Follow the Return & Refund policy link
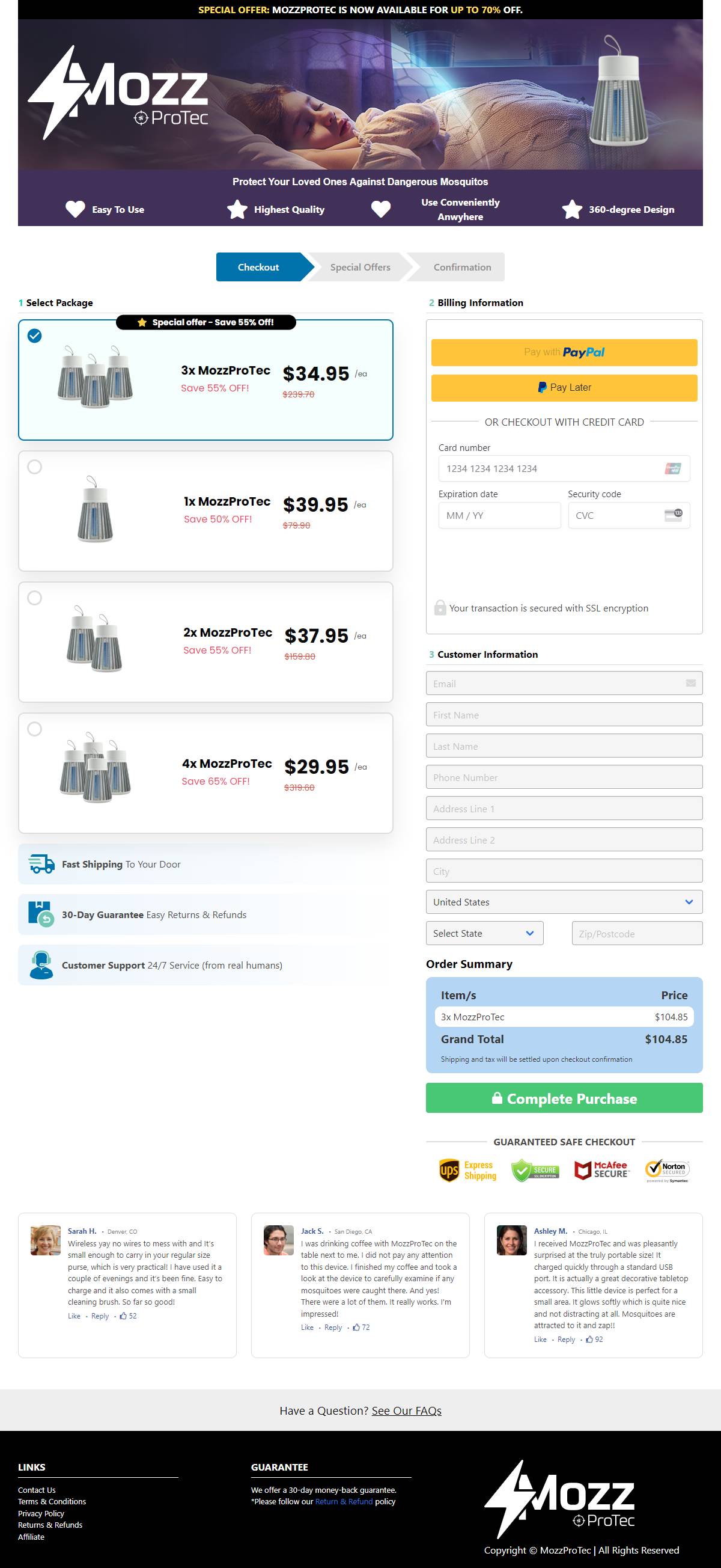The width and height of the screenshot is (721, 1568). 344,1502
